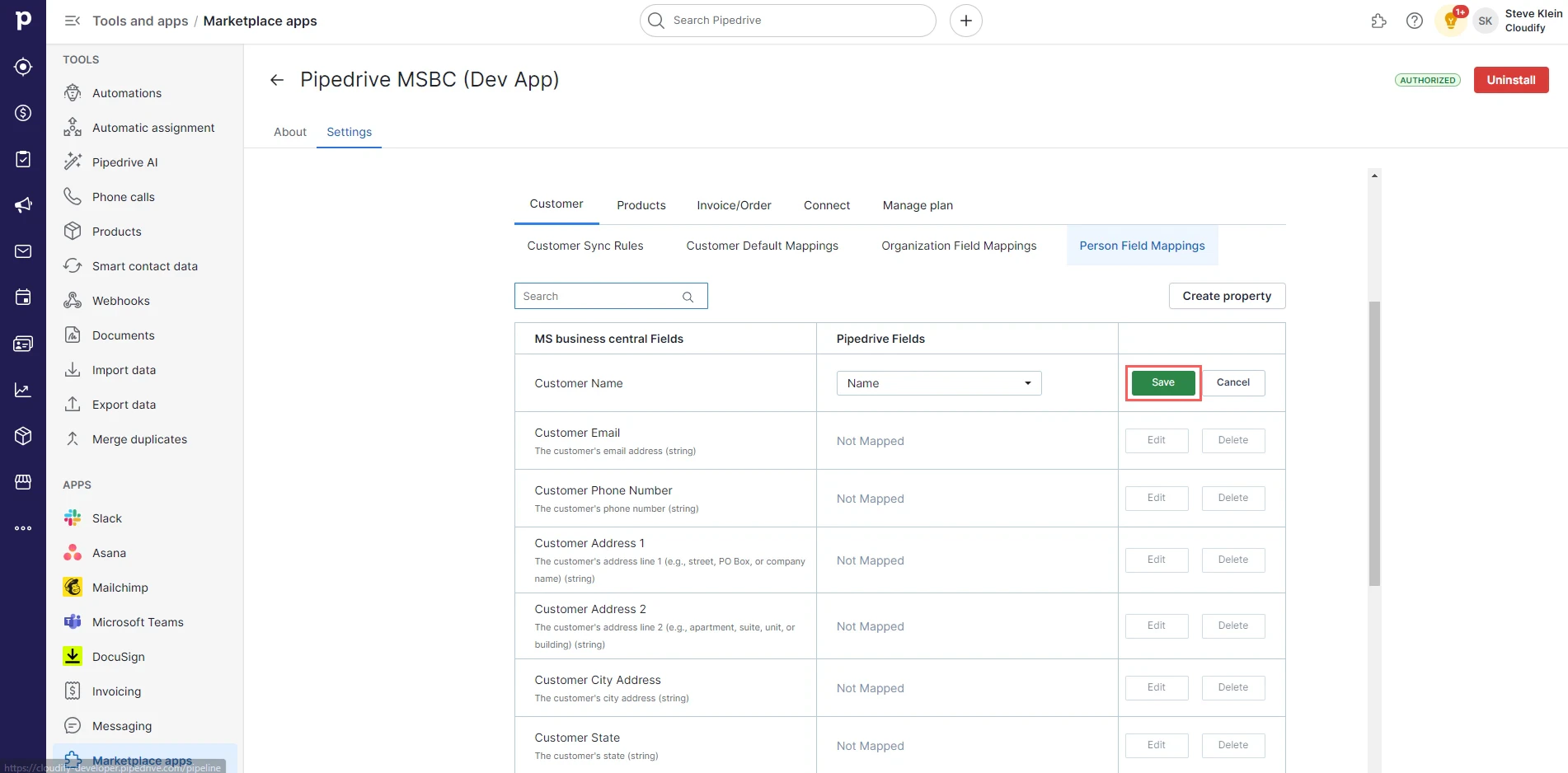Edit the Customer City Address mapping
The image size is (1568, 773).
click(x=1157, y=687)
